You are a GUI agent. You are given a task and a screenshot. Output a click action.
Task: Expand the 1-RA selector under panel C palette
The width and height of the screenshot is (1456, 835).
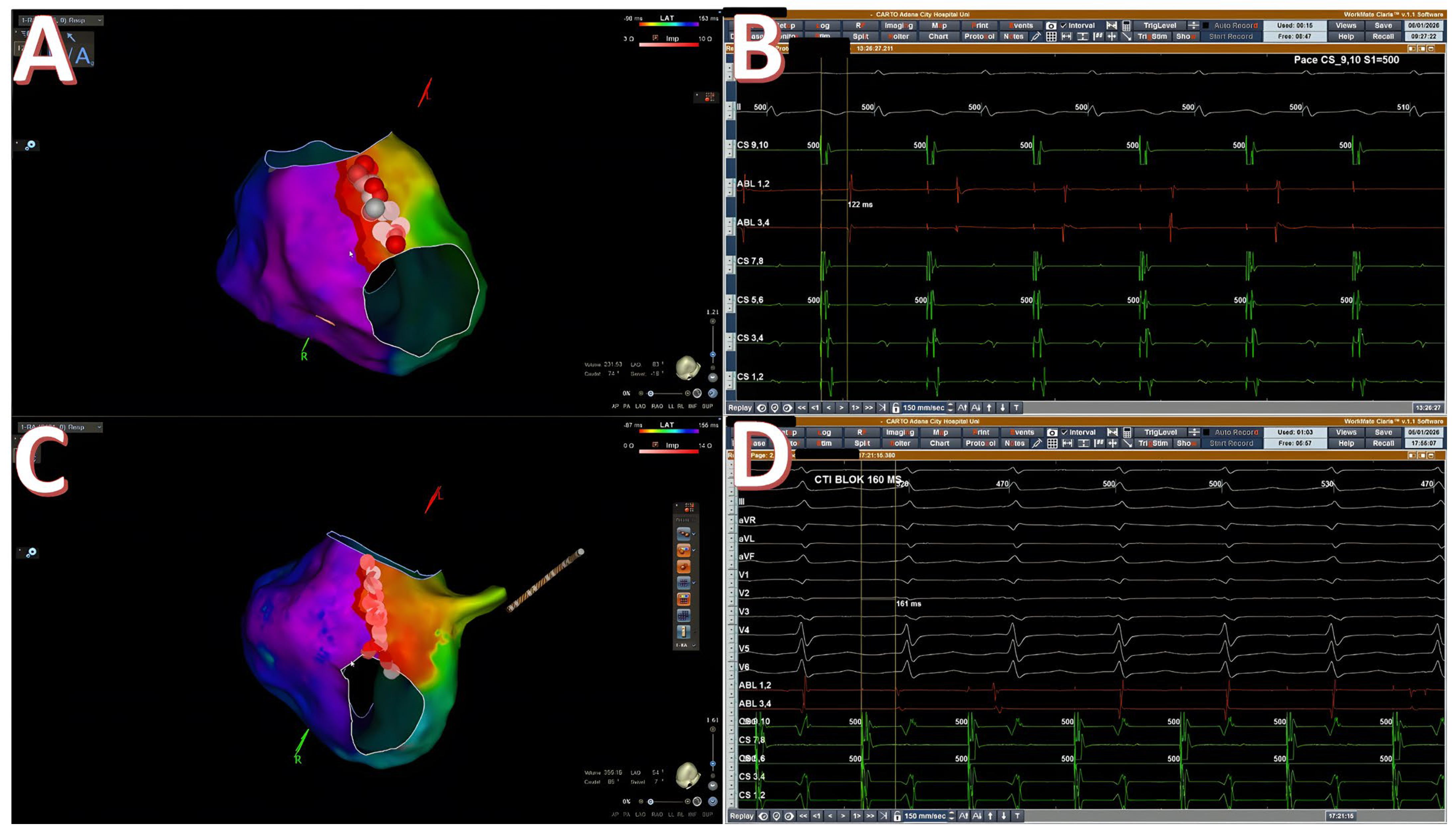point(685,645)
